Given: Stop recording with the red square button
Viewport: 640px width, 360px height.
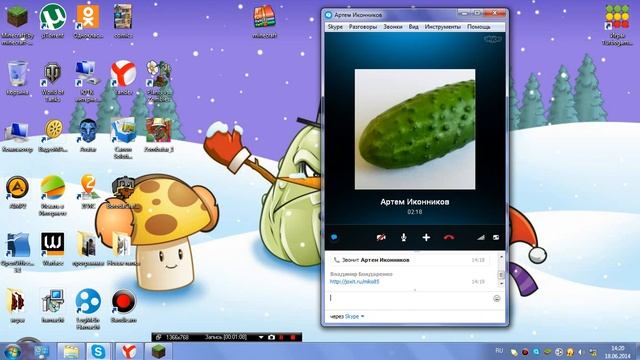Looking at the screenshot, I should (x=293, y=338).
